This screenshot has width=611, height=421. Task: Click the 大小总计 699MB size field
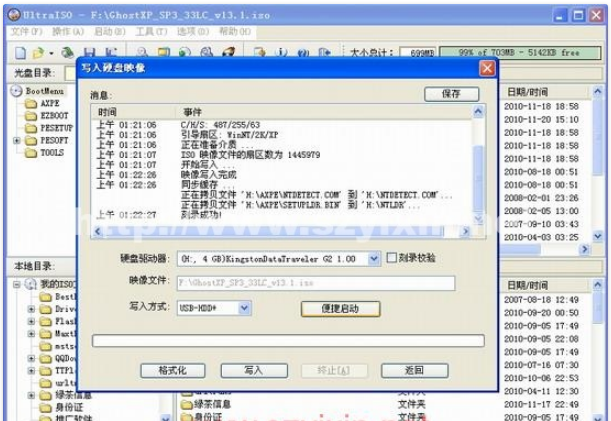(418, 53)
